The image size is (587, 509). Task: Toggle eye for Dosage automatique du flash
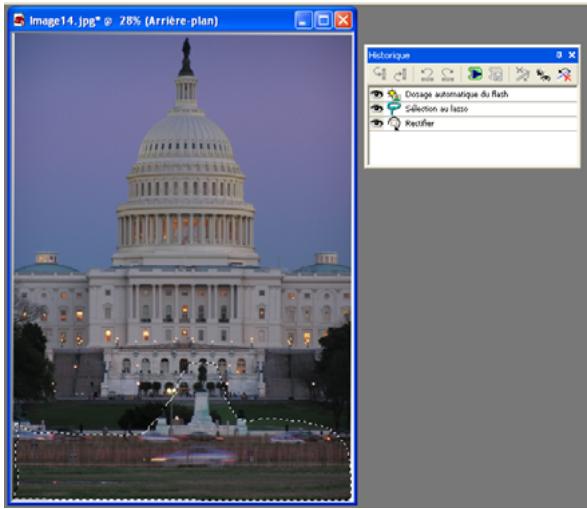[x=377, y=94]
